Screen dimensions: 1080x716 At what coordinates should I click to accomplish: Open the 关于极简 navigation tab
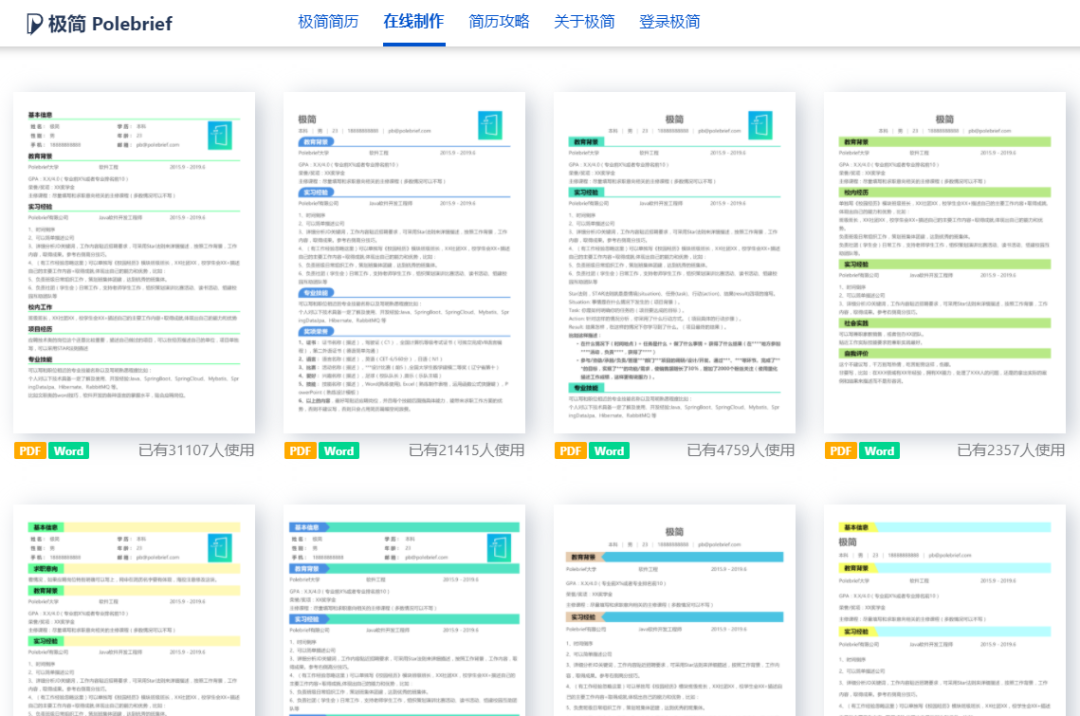click(584, 22)
